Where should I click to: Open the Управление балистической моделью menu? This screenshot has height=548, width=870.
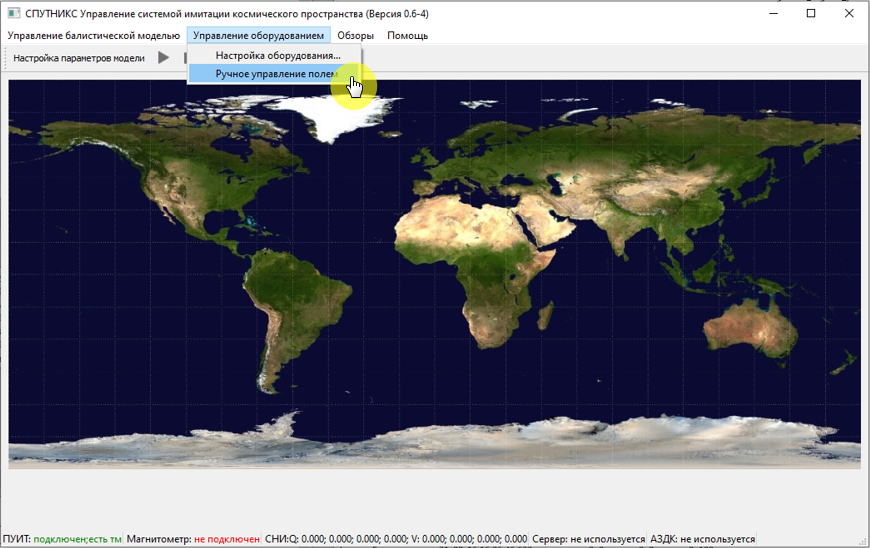[94, 35]
